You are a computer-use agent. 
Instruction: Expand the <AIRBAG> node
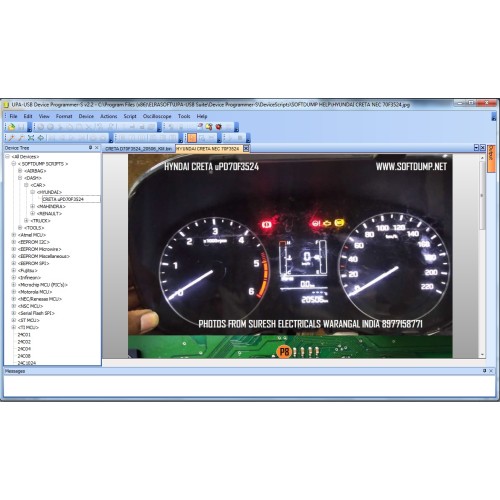[20, 171]
